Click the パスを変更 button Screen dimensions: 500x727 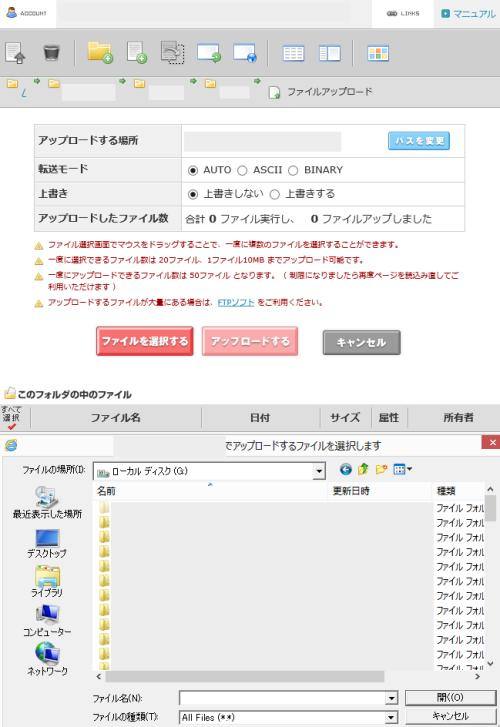pos(419,141)
